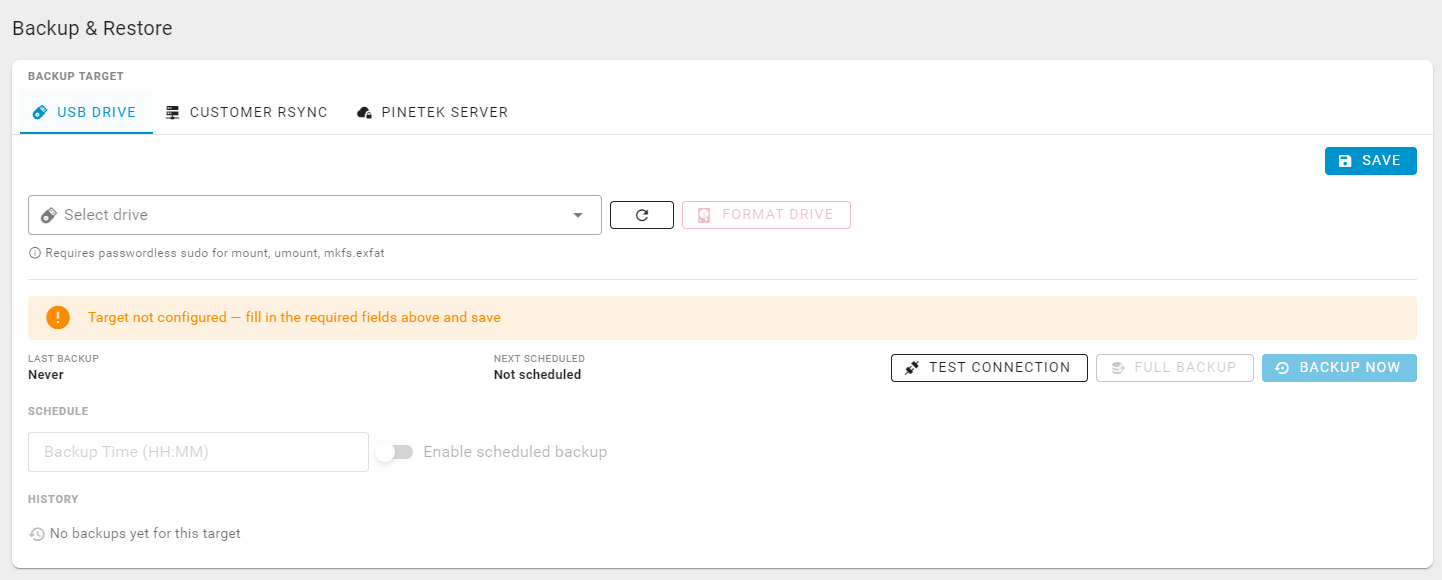Click Test Connection button
The image size is (1442, 580).
[x=989, y=368]
